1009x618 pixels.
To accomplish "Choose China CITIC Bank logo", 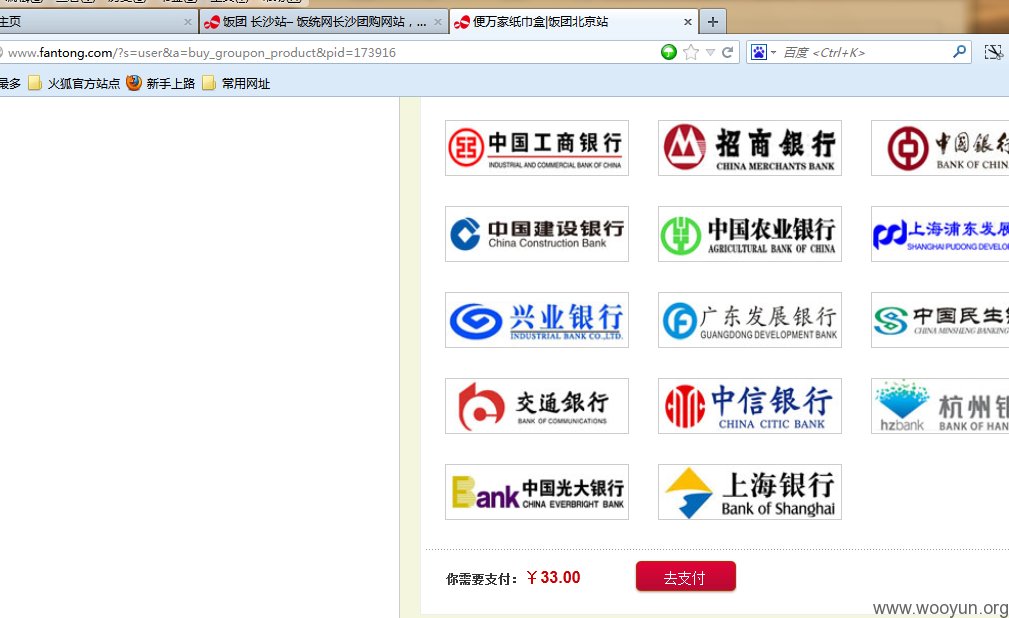I will [750, 406].
